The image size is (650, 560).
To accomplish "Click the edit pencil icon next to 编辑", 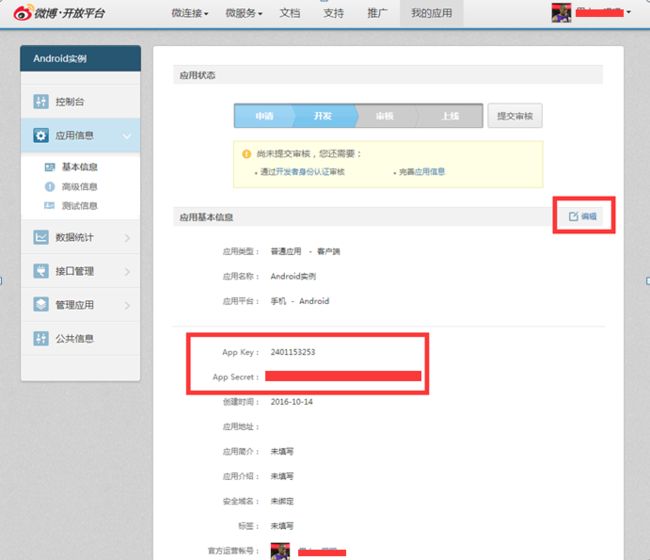I will pos(573,216).
